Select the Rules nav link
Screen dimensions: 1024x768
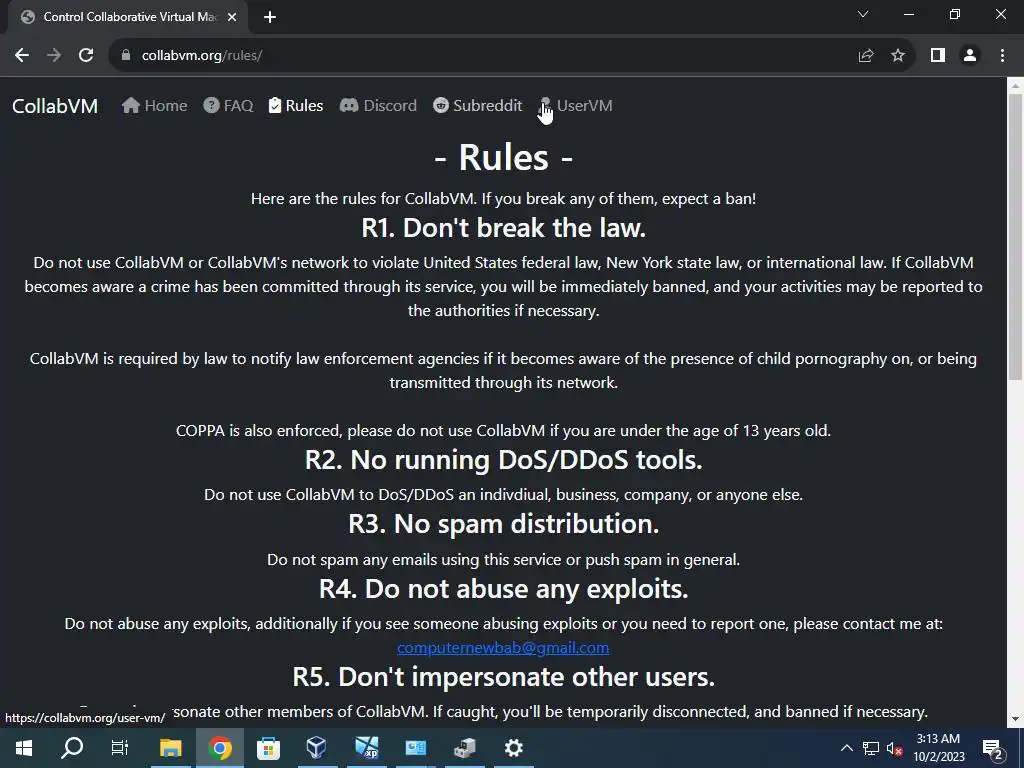click(x=296, y=106)
